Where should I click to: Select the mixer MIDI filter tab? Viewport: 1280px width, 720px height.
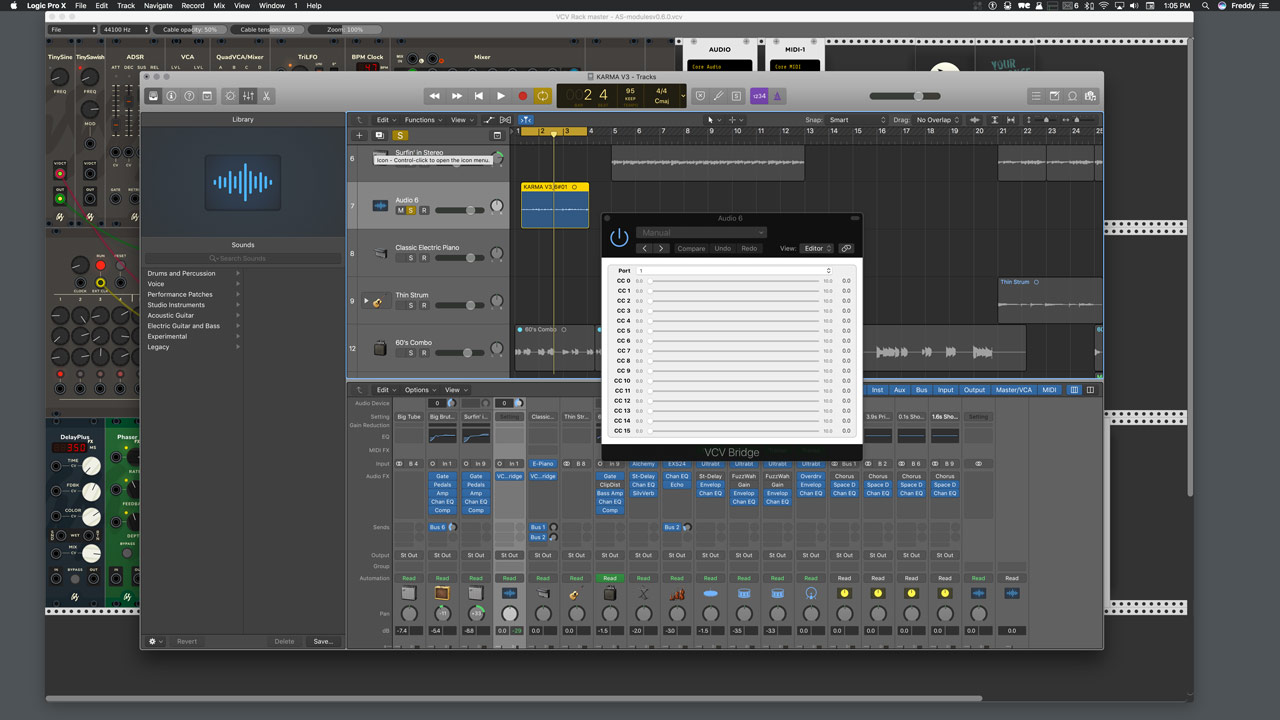click(x=1049, y=390)
